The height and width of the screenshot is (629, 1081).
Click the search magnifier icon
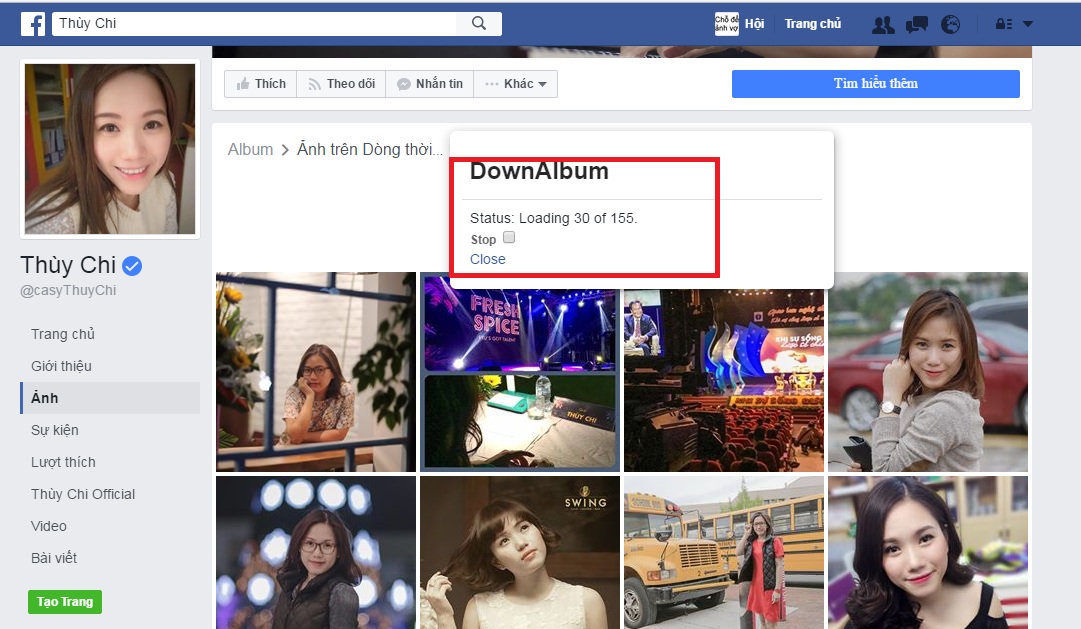click(x=477, y=22)
